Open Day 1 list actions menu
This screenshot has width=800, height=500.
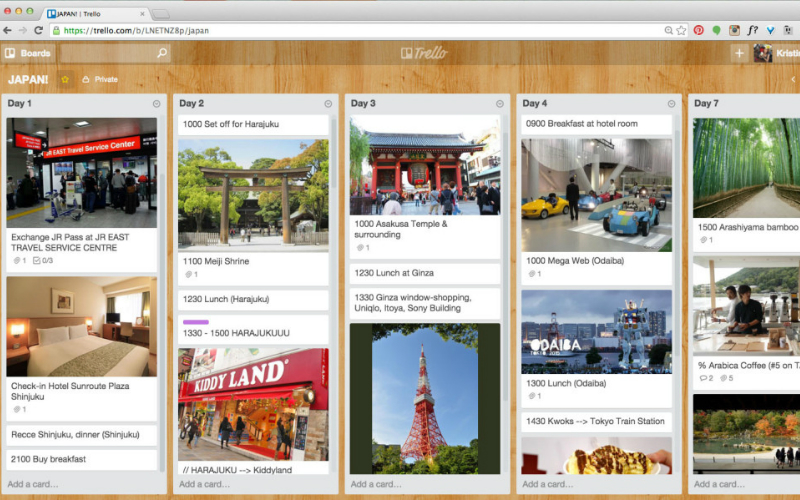[x=157, y=104]
